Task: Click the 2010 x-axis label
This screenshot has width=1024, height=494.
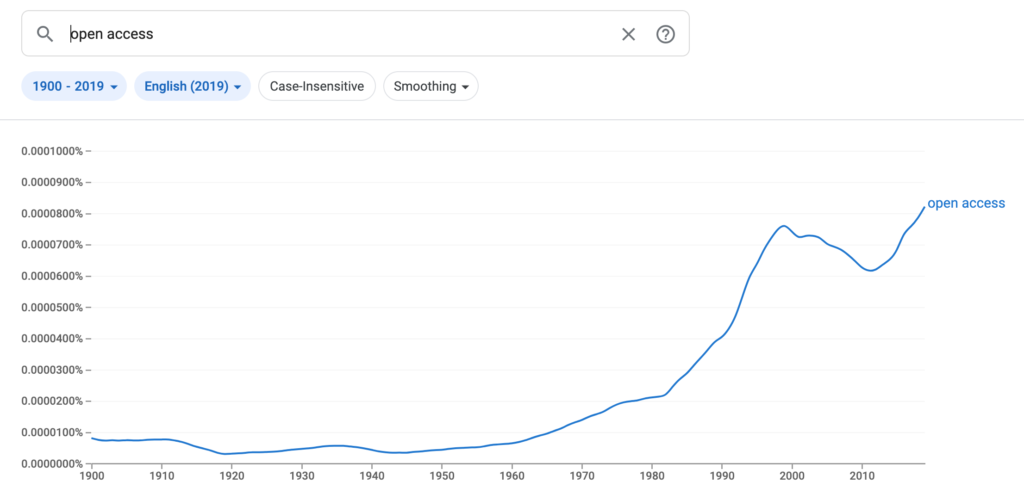Action: pos(862,475)
